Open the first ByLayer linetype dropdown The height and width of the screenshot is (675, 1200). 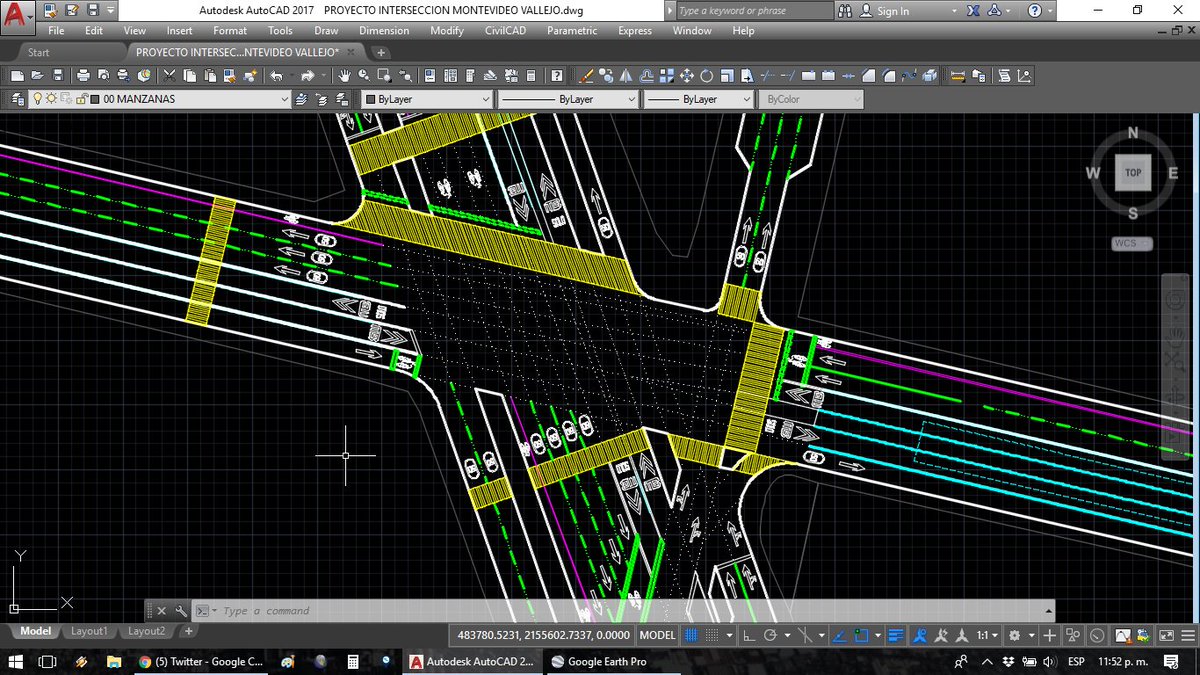(x=631, y=99)
